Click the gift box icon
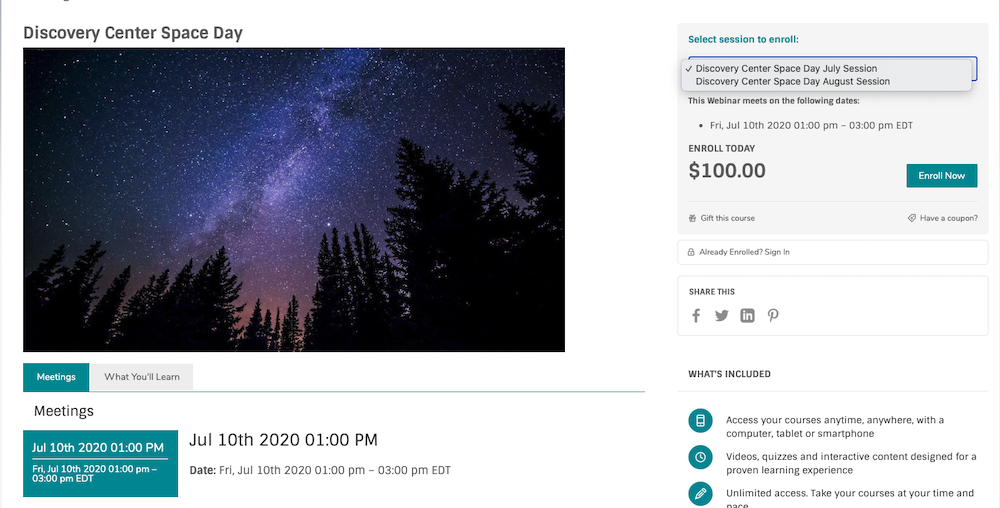Viewport: 1000px width, 508px height. coord(692,218)
